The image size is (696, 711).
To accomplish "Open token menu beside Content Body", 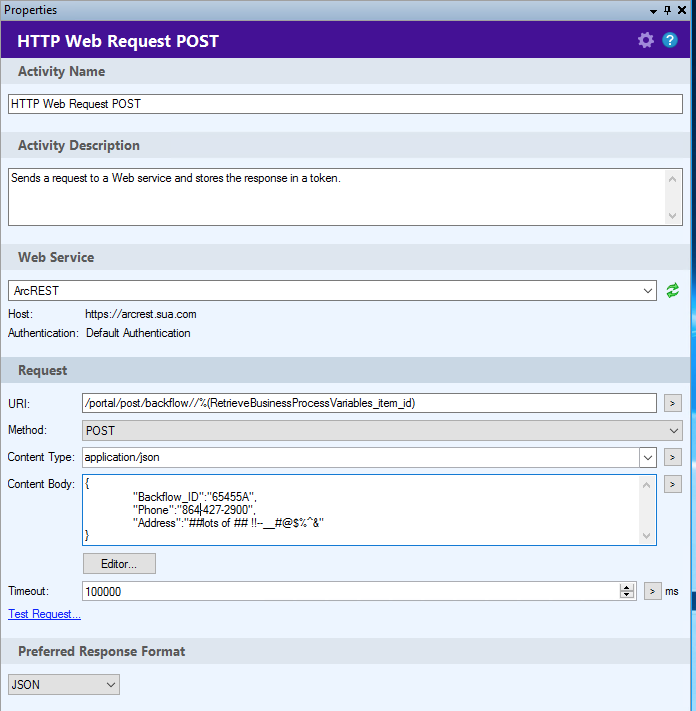I will coord(673,484).
